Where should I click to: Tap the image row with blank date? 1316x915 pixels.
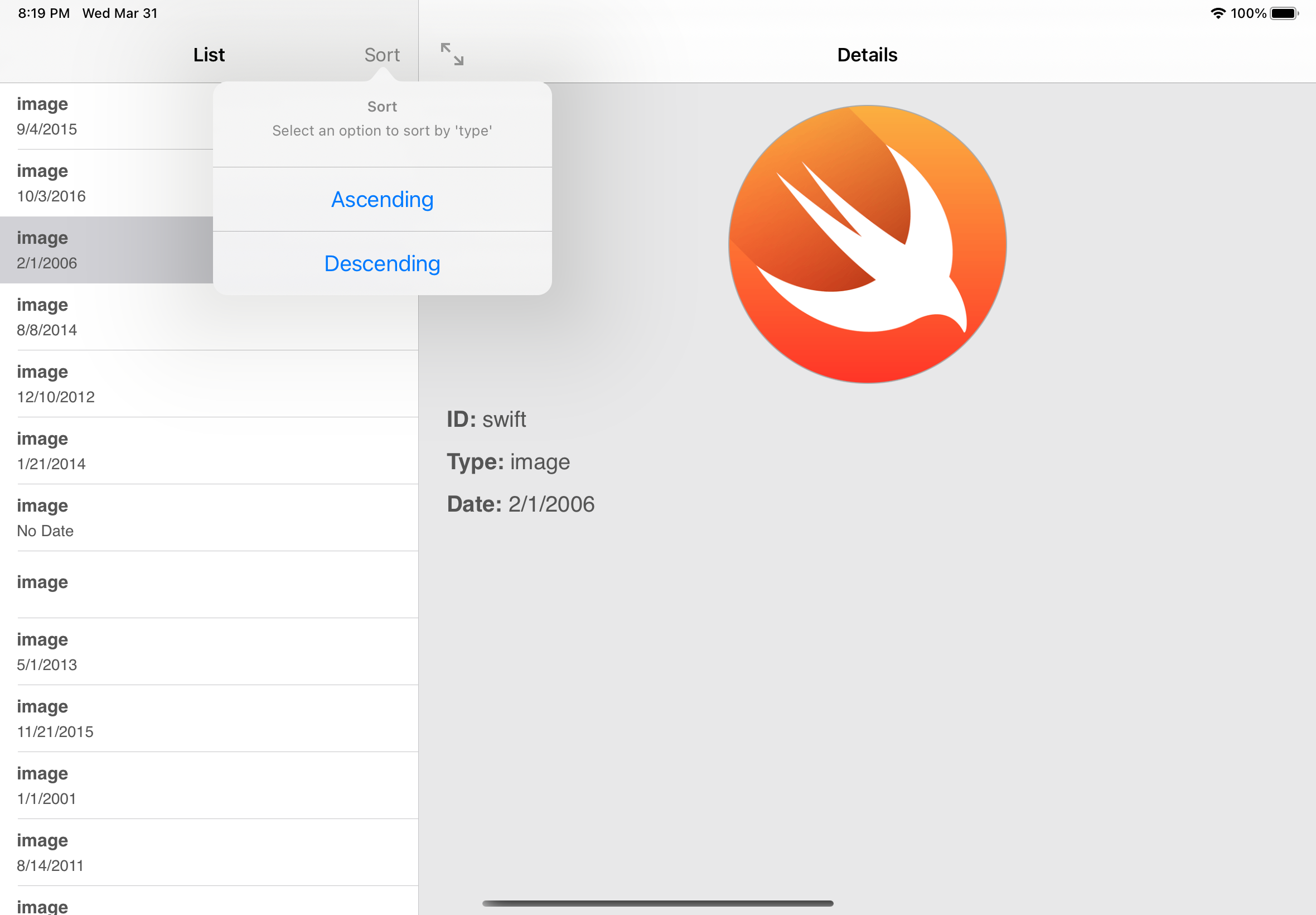pyautogui.click(x=209, y=585)
